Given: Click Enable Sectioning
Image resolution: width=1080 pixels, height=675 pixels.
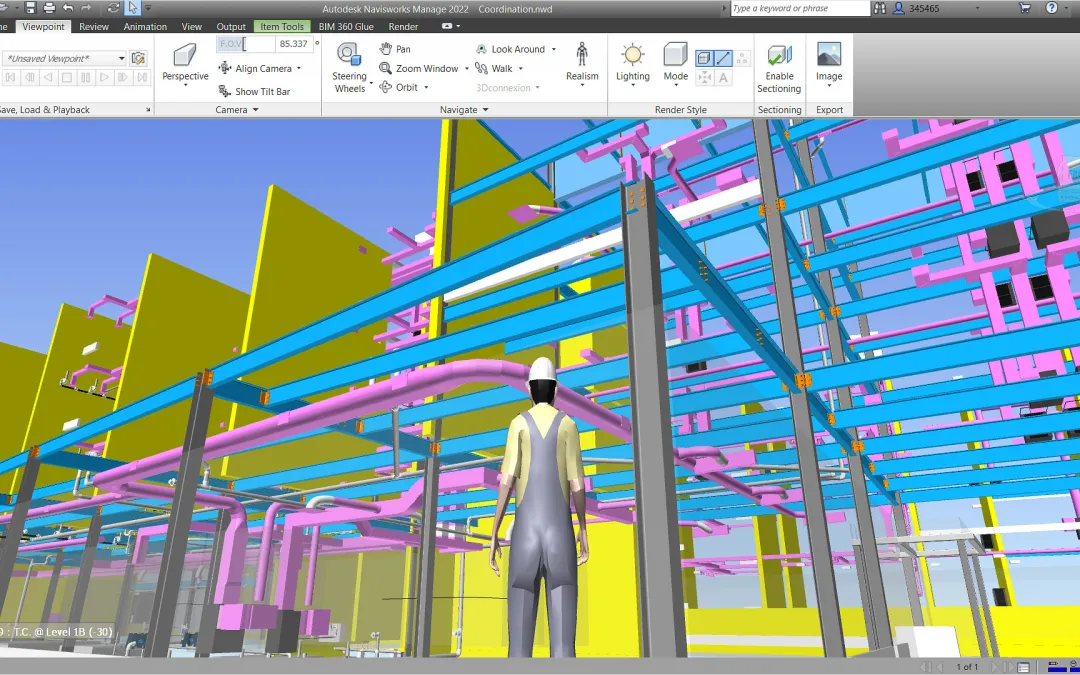Looking at the screenshot, I should (x=779, y=68).
